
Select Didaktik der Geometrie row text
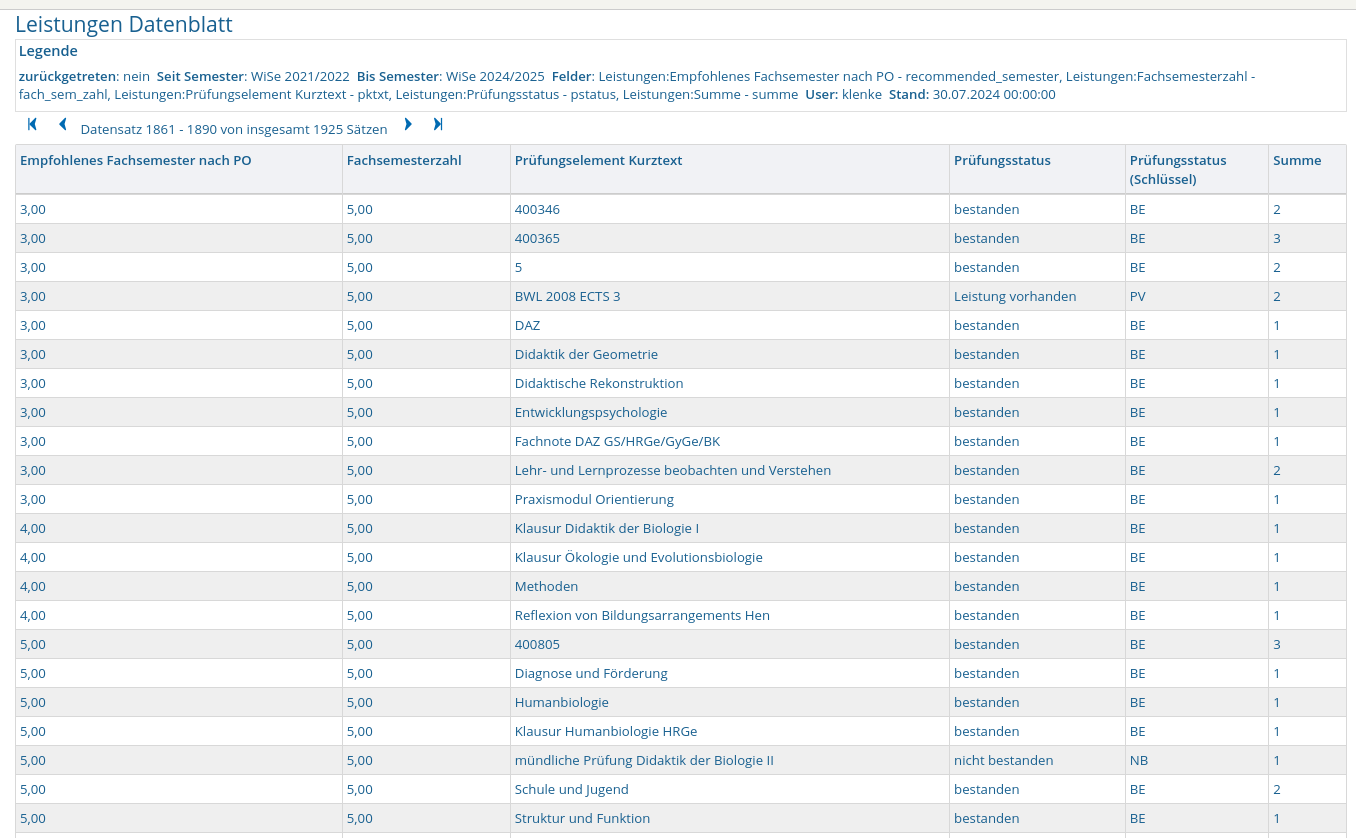[586, 354]
